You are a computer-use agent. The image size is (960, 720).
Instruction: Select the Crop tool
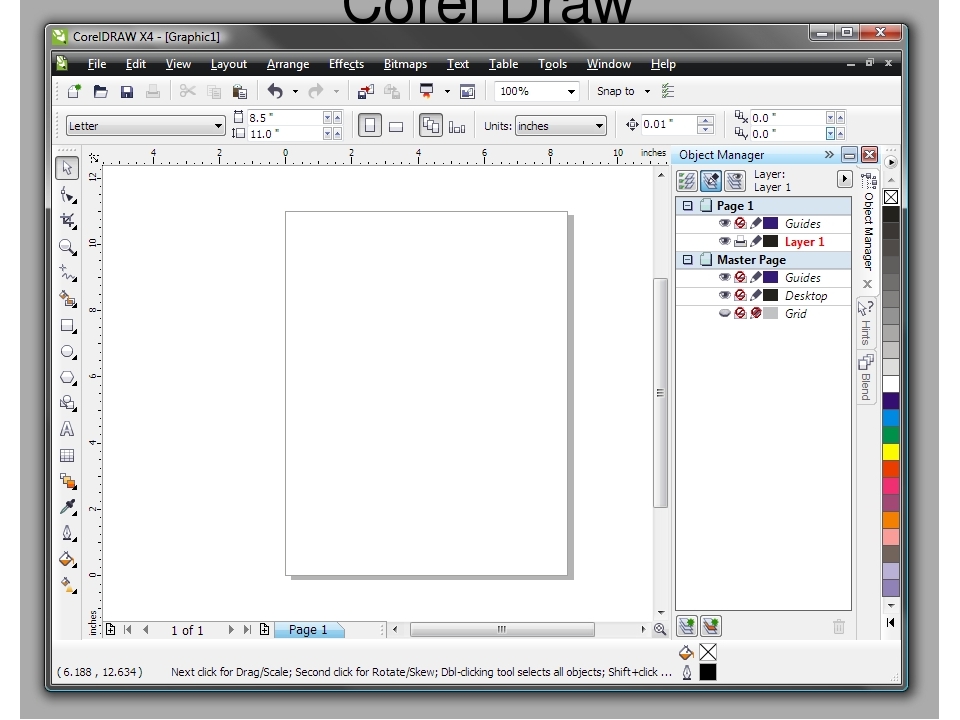tap(67, 221)
